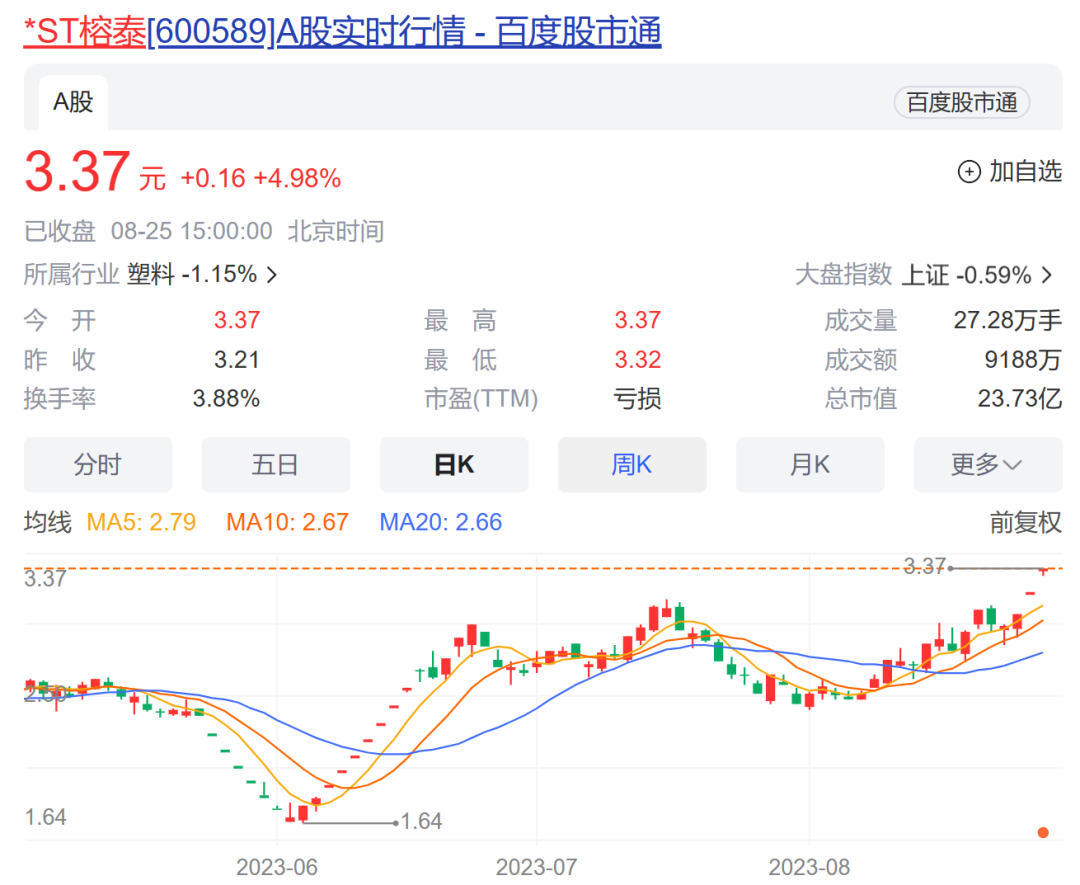Click the 今开 value 3.37
This screenshot has width=1080, height=885.
click(x=237, y=320)
